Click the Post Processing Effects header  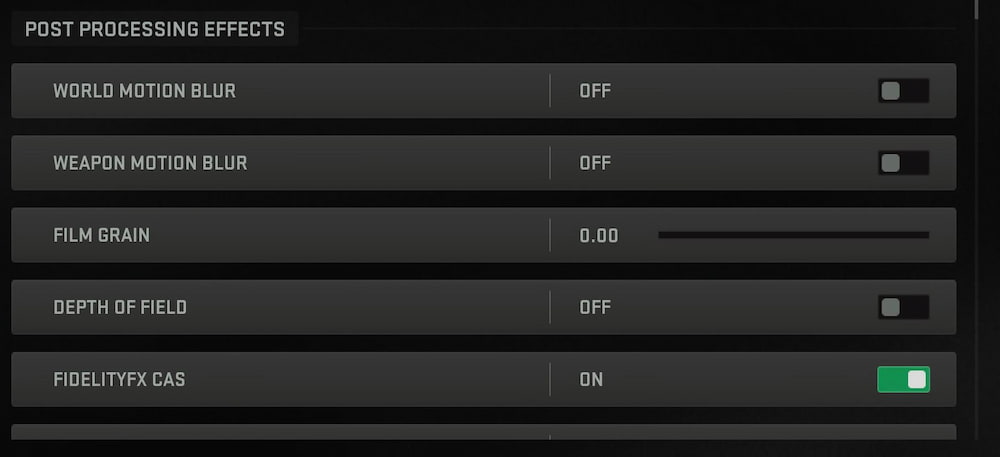[154, 29]
